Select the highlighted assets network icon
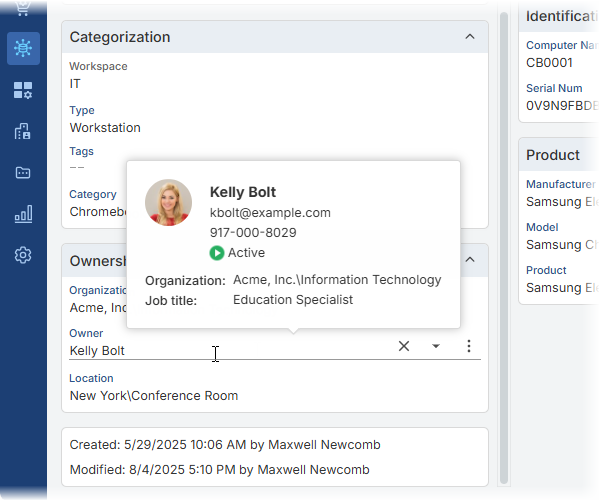 23,48
